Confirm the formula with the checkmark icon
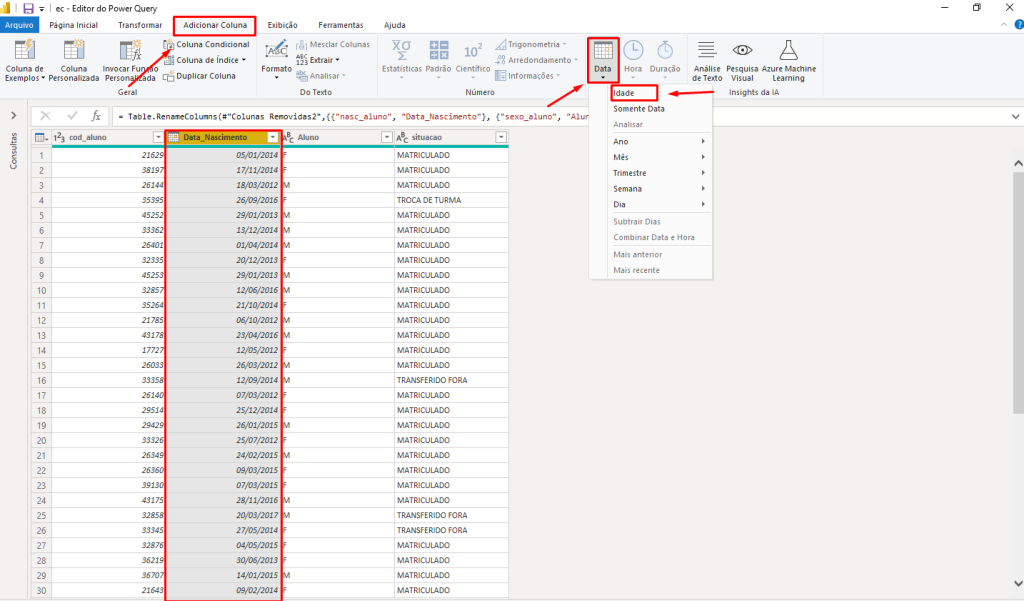 (x=71, y=116)
